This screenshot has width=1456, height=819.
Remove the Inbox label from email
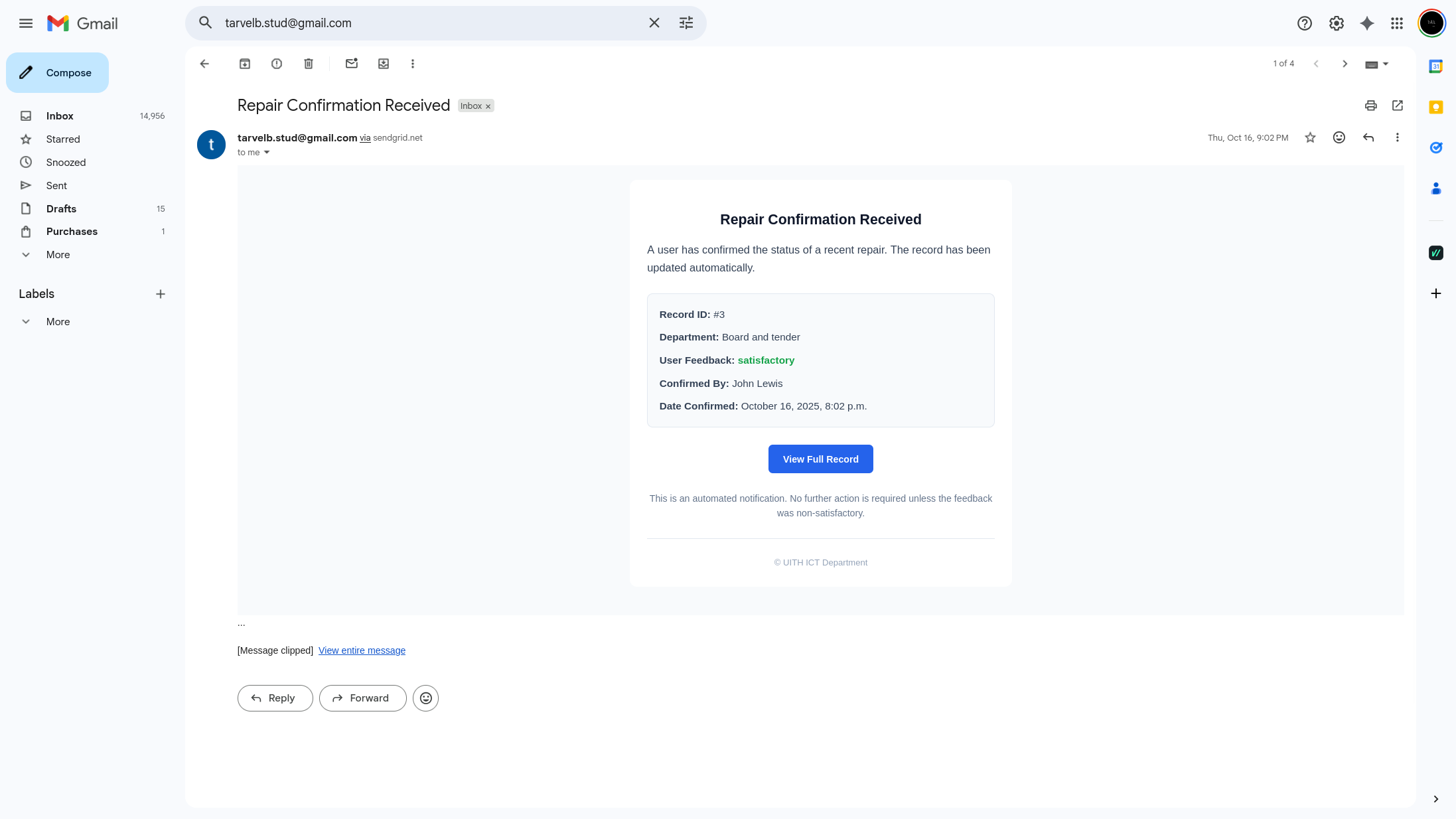tap(488, 106)
